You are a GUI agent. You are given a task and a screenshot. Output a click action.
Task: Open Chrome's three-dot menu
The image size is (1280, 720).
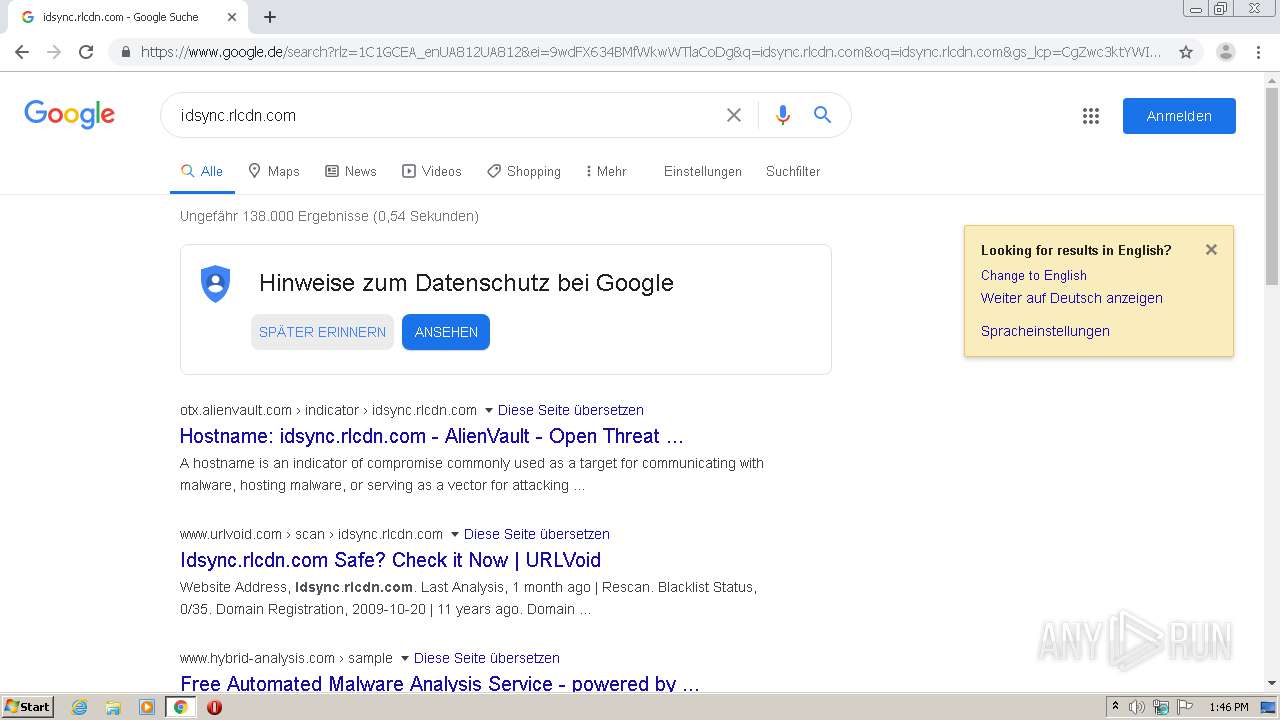click(x=1259, y=52)
